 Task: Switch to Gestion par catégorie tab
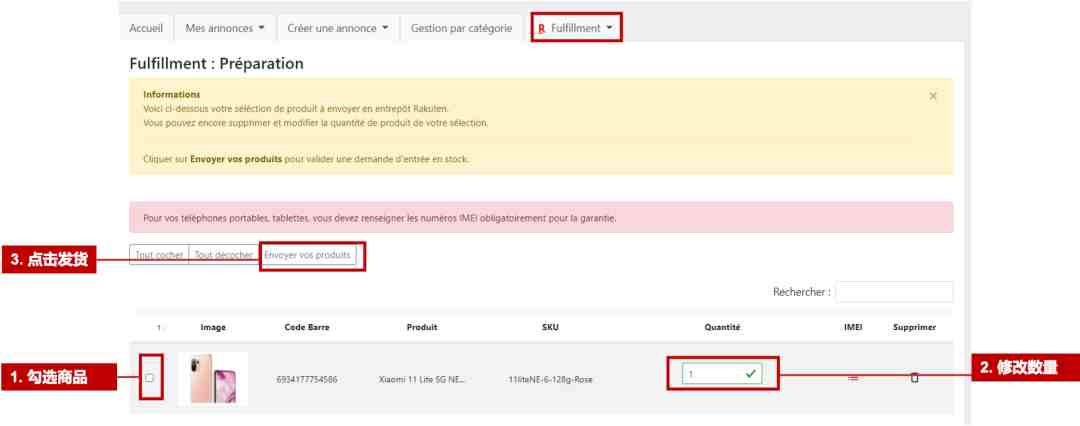tap(461, 28)
